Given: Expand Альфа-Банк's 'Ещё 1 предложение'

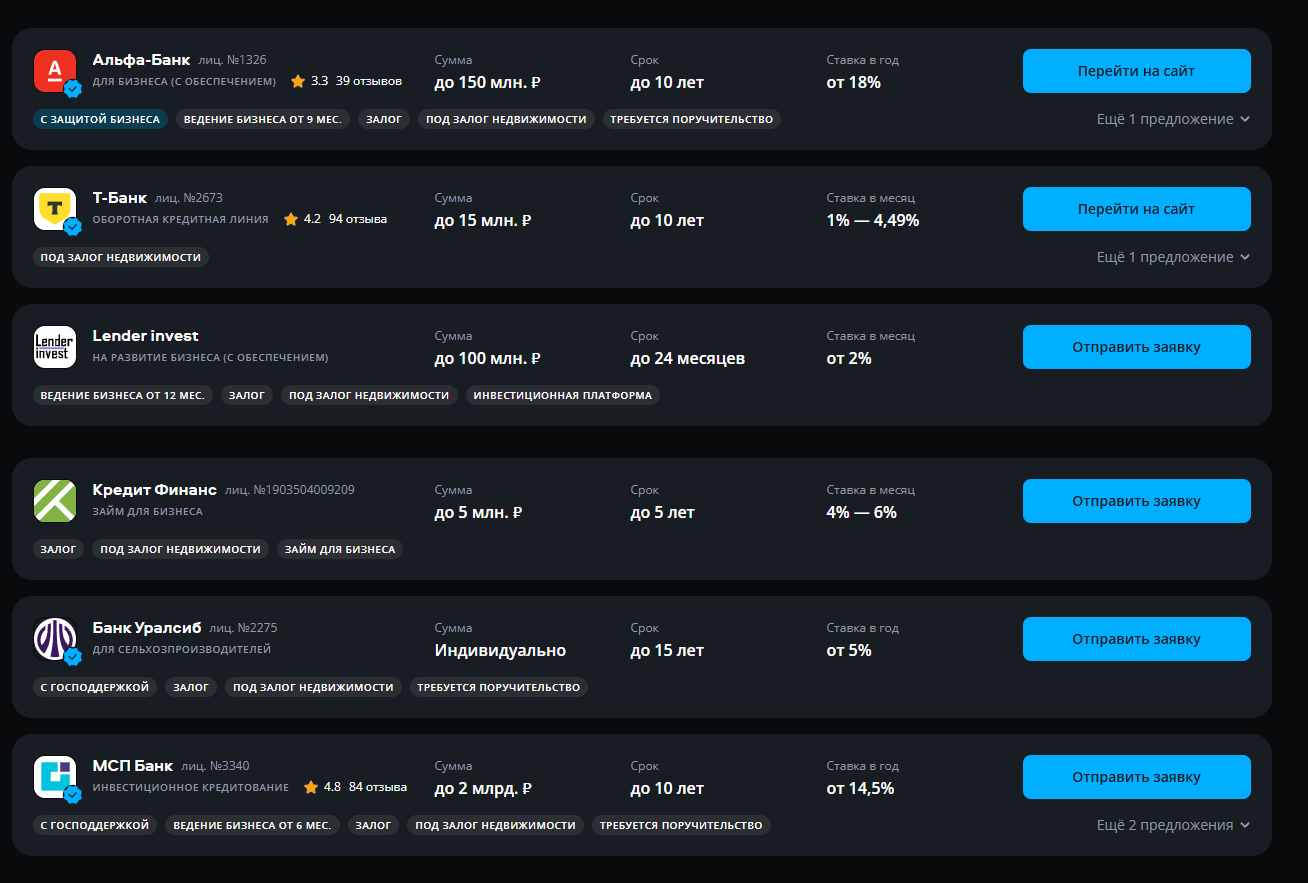Looking at the screenshot, I should [x=1173, y=119].
